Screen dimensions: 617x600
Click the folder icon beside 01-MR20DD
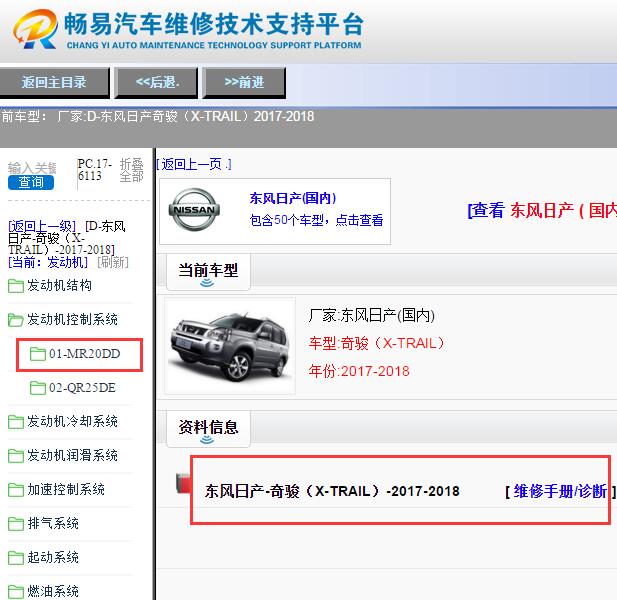tap(38, 354)
